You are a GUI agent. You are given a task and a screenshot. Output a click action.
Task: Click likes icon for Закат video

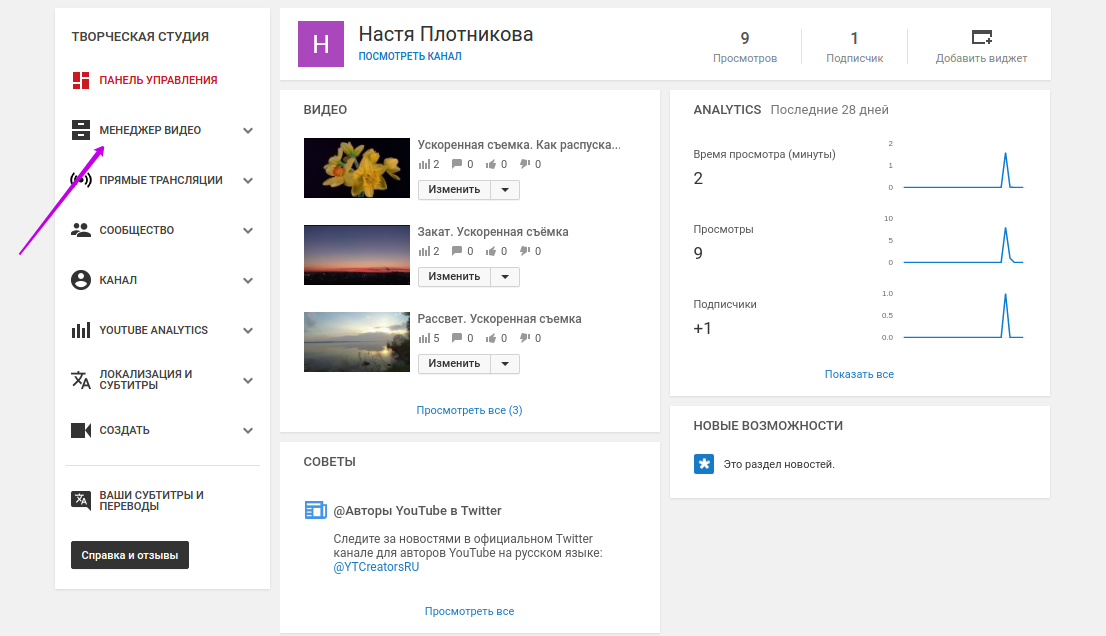(x=491, y=251)
